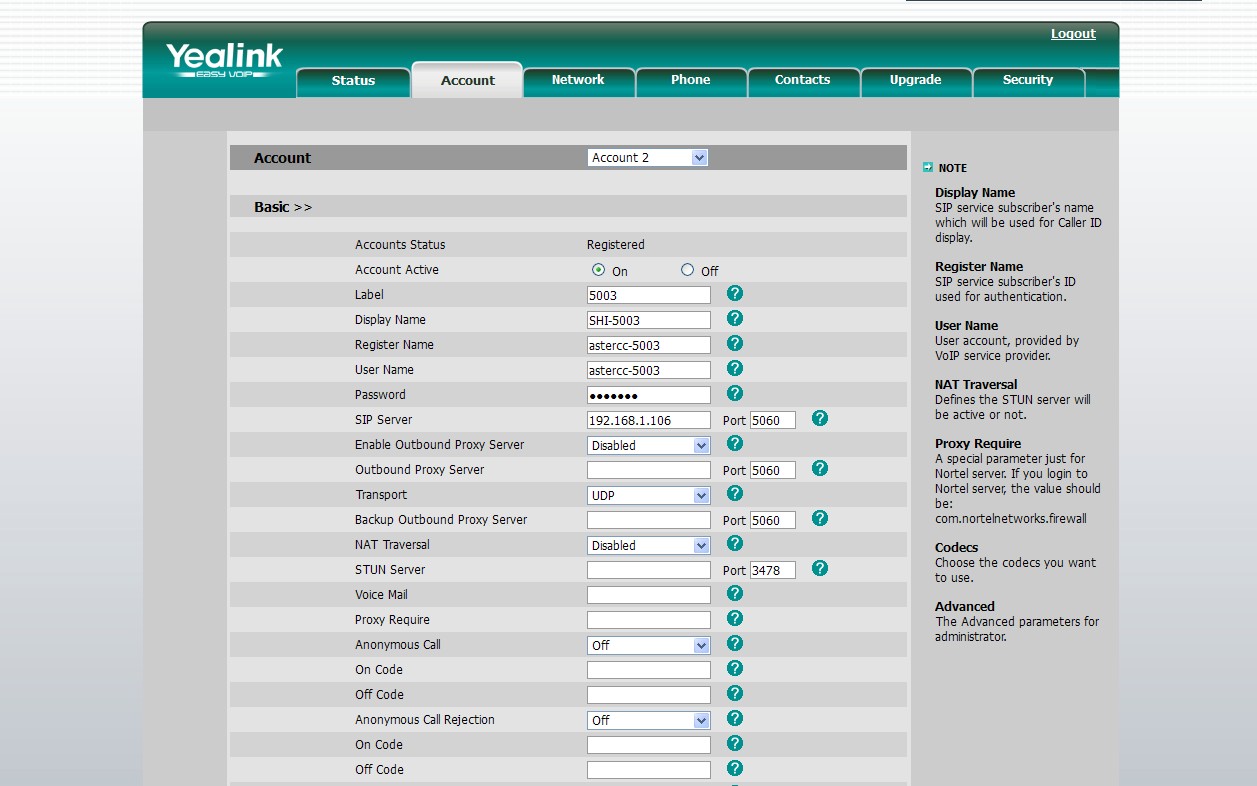Image resolution: width=1257 pixels, height=786 pixels.
Task: Select the Account Active On radio button
Action: point(599,270)
